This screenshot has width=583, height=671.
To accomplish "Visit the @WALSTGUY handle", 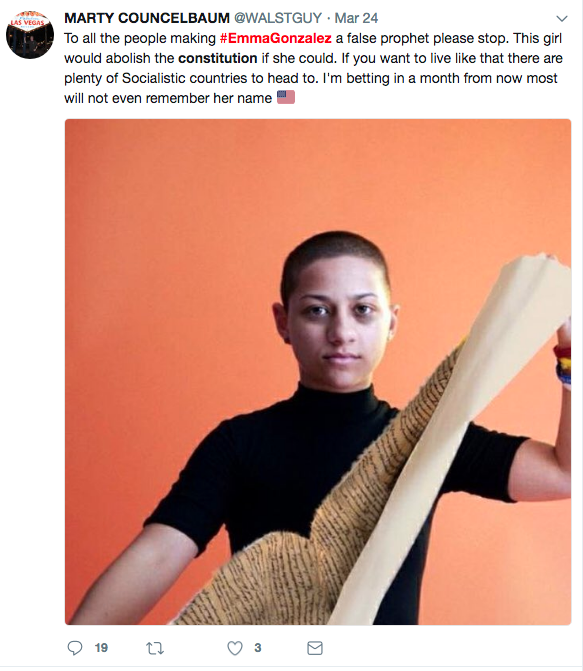I will pos(278,18).
